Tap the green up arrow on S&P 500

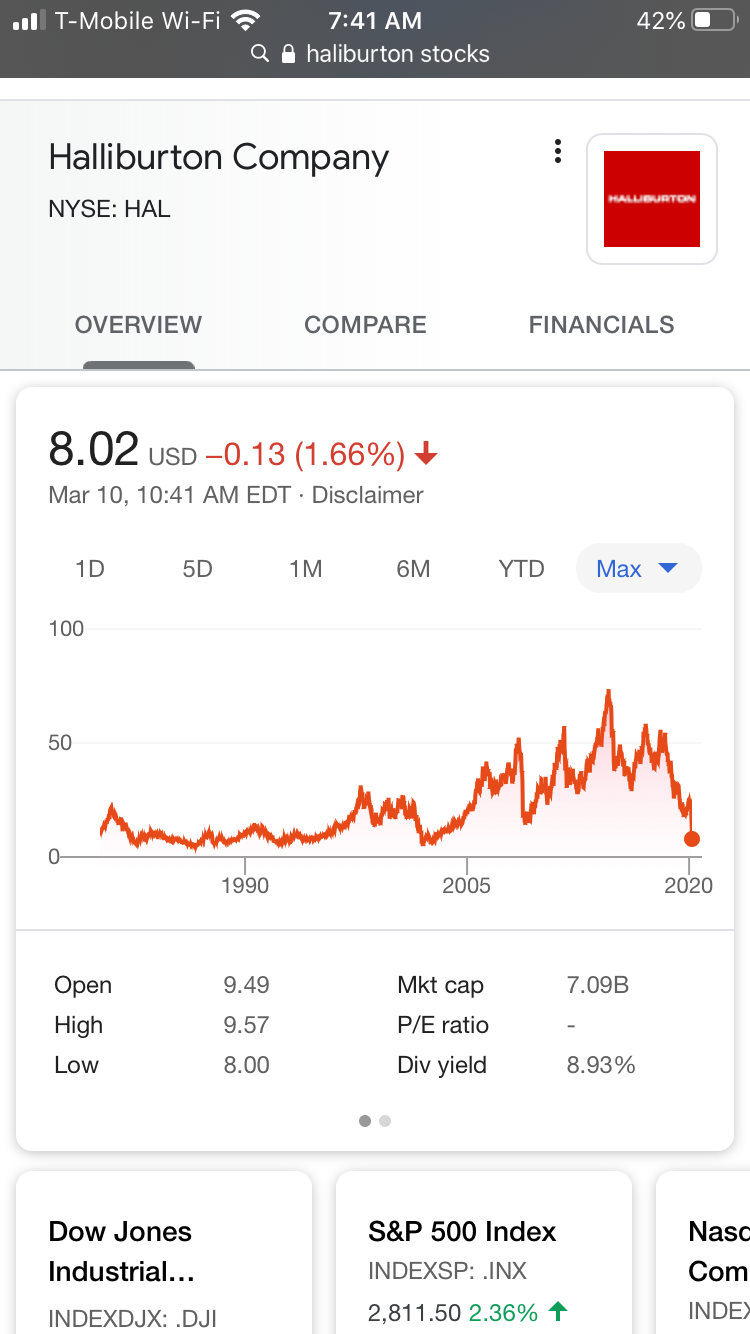click(558, 1311)
